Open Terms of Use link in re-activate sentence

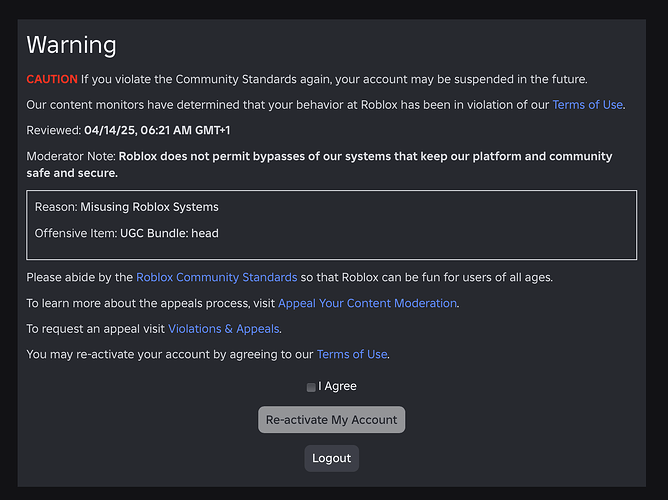tap(352, 354)
